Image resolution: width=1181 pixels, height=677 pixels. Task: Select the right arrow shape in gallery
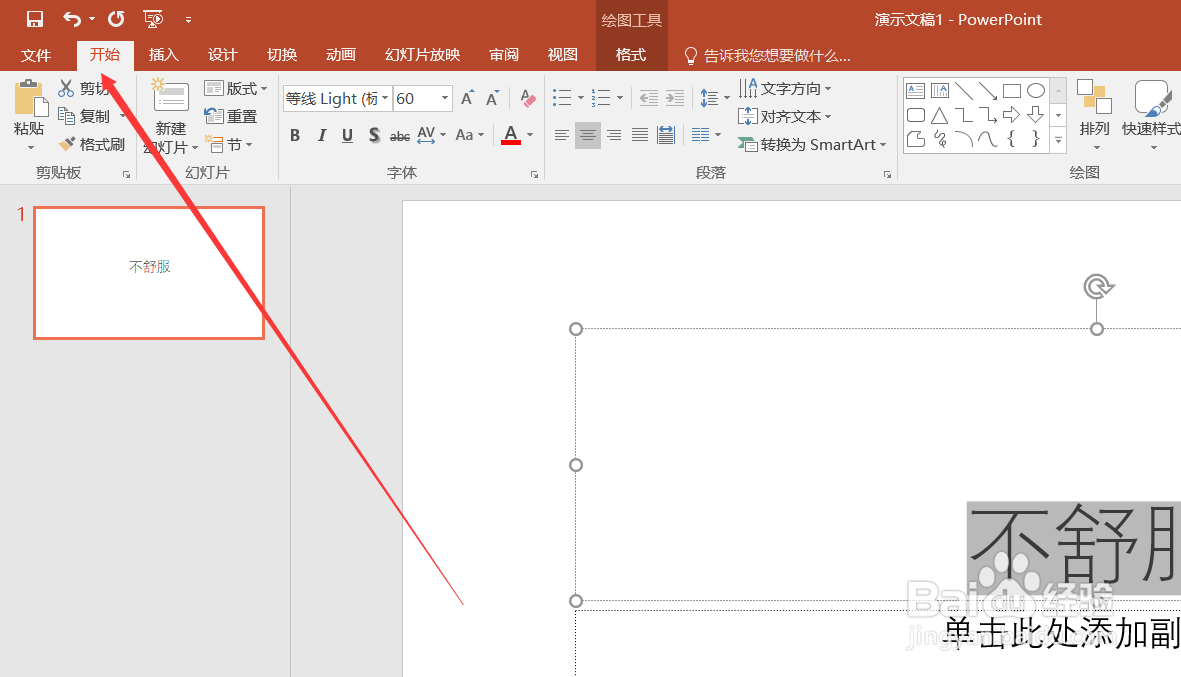pyautogui.click(x=1012, y=115)
